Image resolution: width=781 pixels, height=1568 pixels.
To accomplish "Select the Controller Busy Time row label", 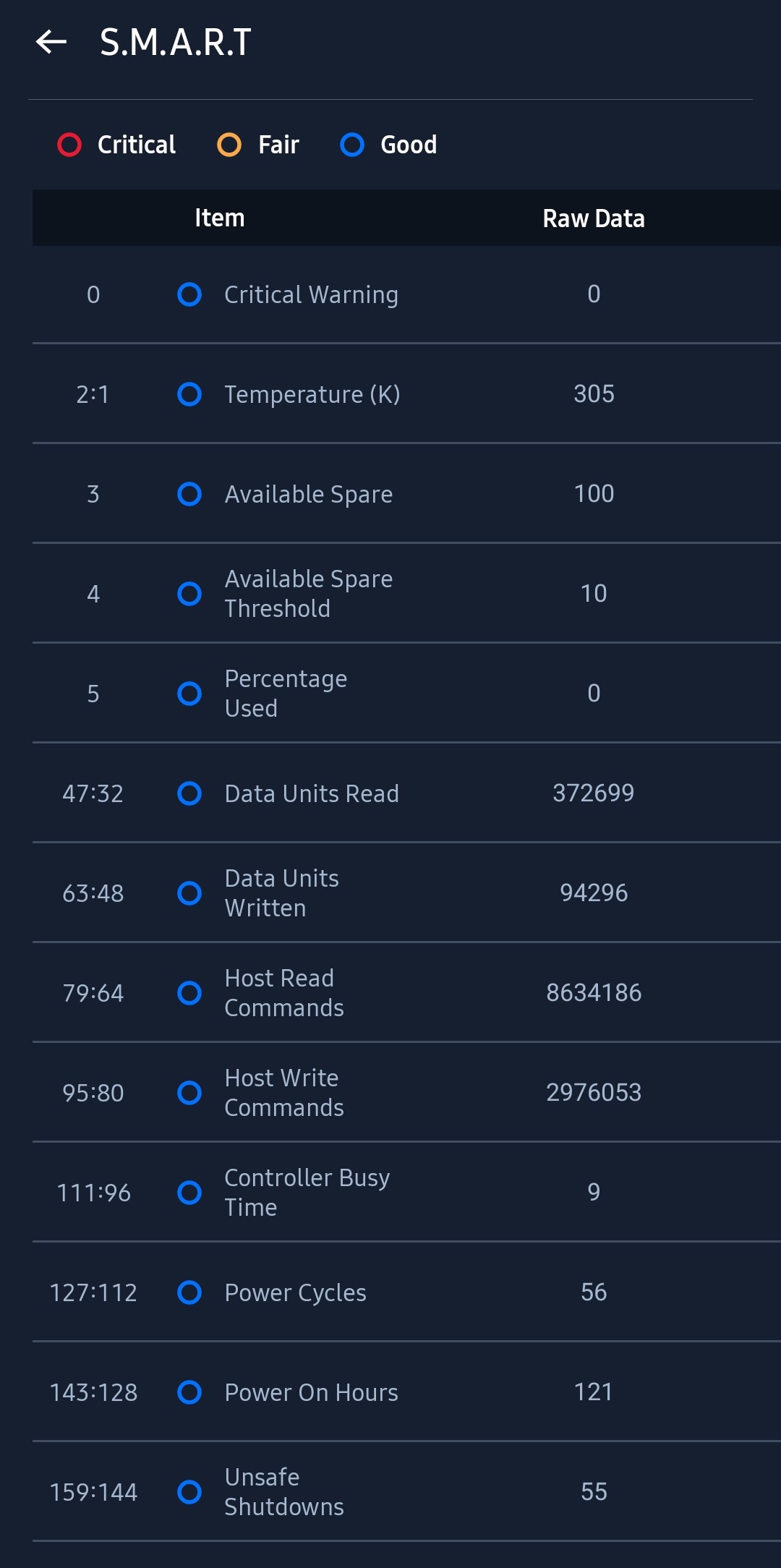I will tap(307, 1193).
